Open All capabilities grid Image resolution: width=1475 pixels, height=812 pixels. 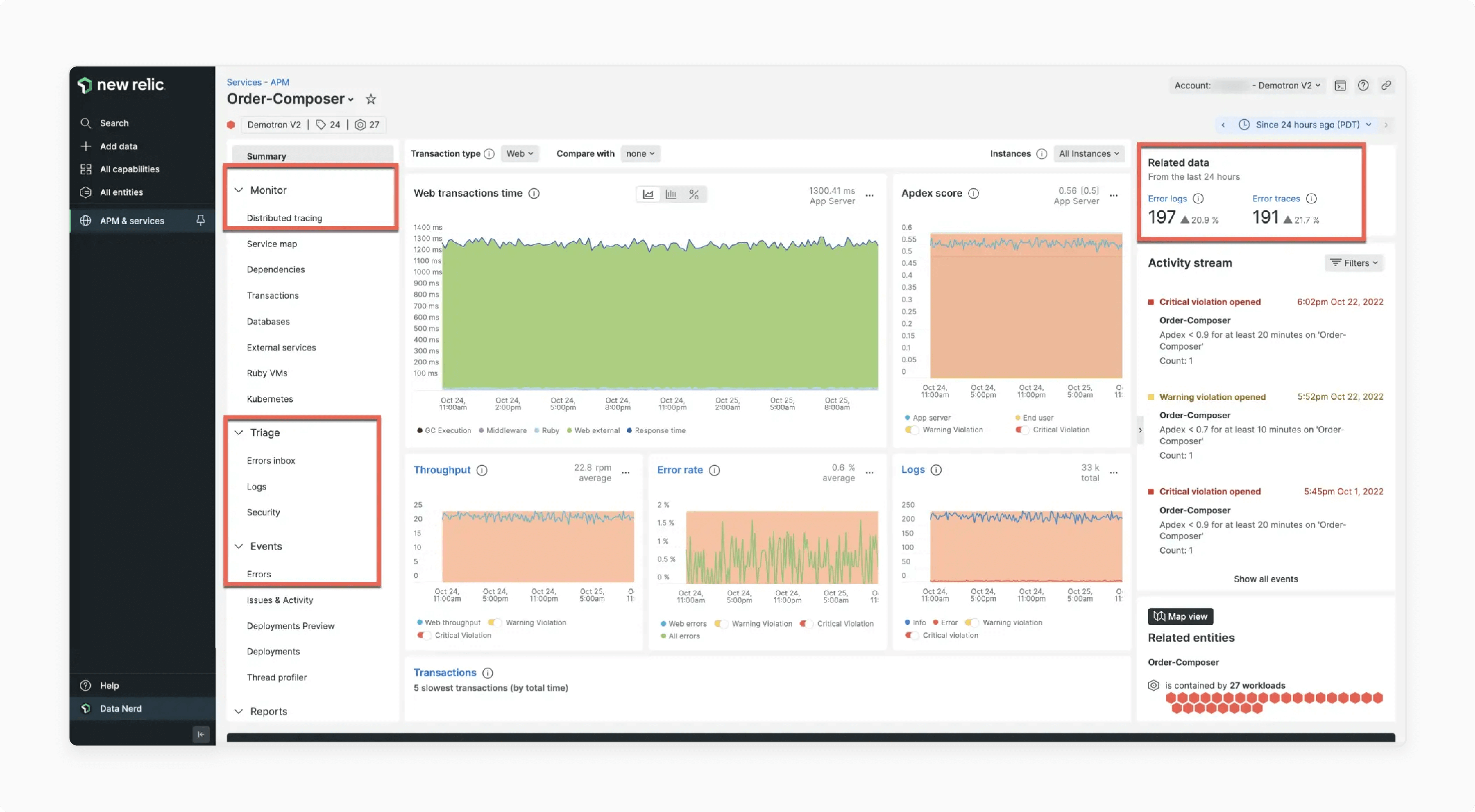pos(86,169)
